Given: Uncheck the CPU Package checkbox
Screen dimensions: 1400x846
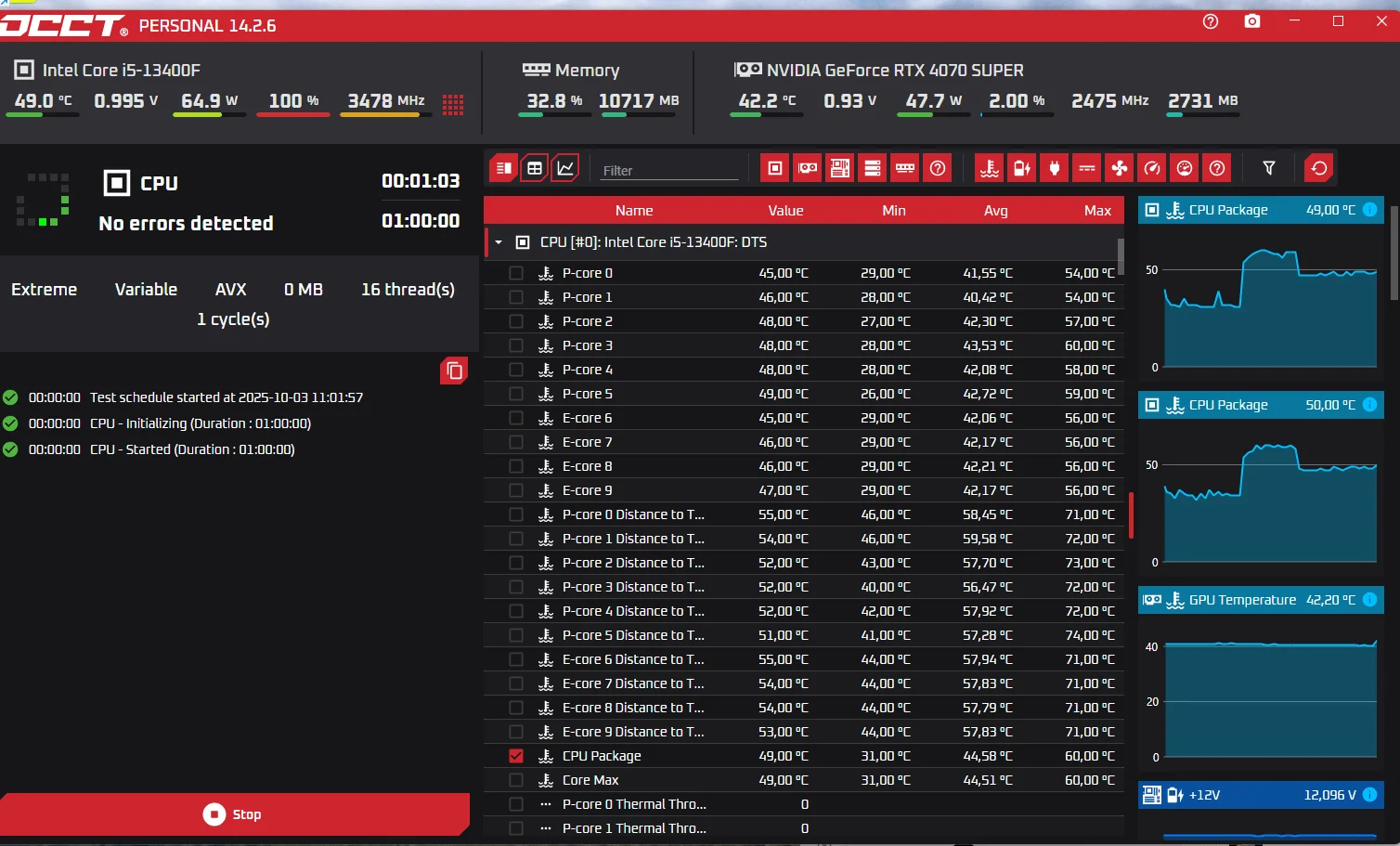Looking at the screenshot, I should pos(516,756).
